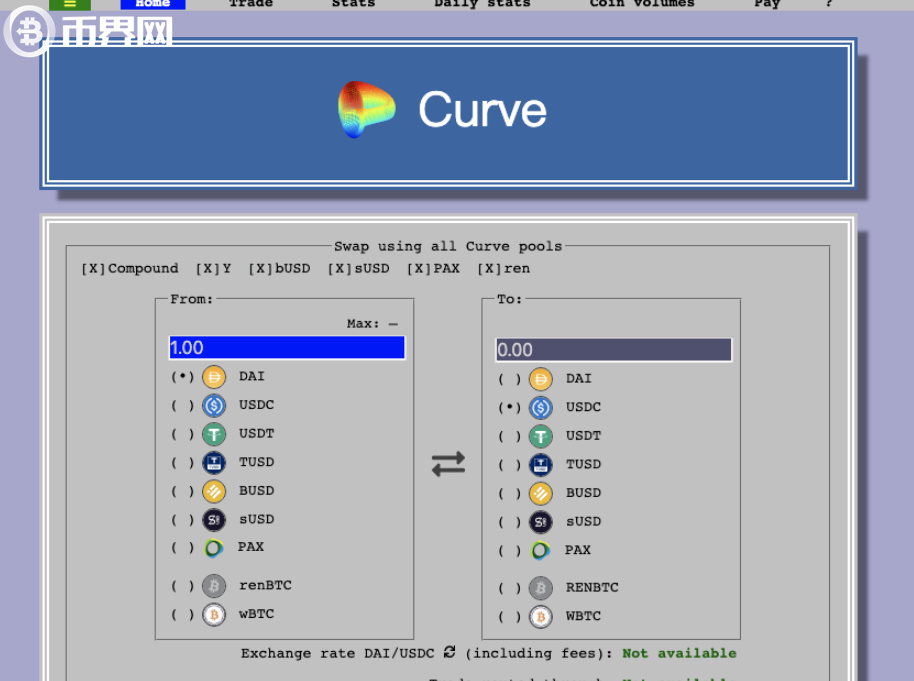Select sUSD radio button under From
The width and height of the screenshot is (914, 681).
click(x=182, y=519)
